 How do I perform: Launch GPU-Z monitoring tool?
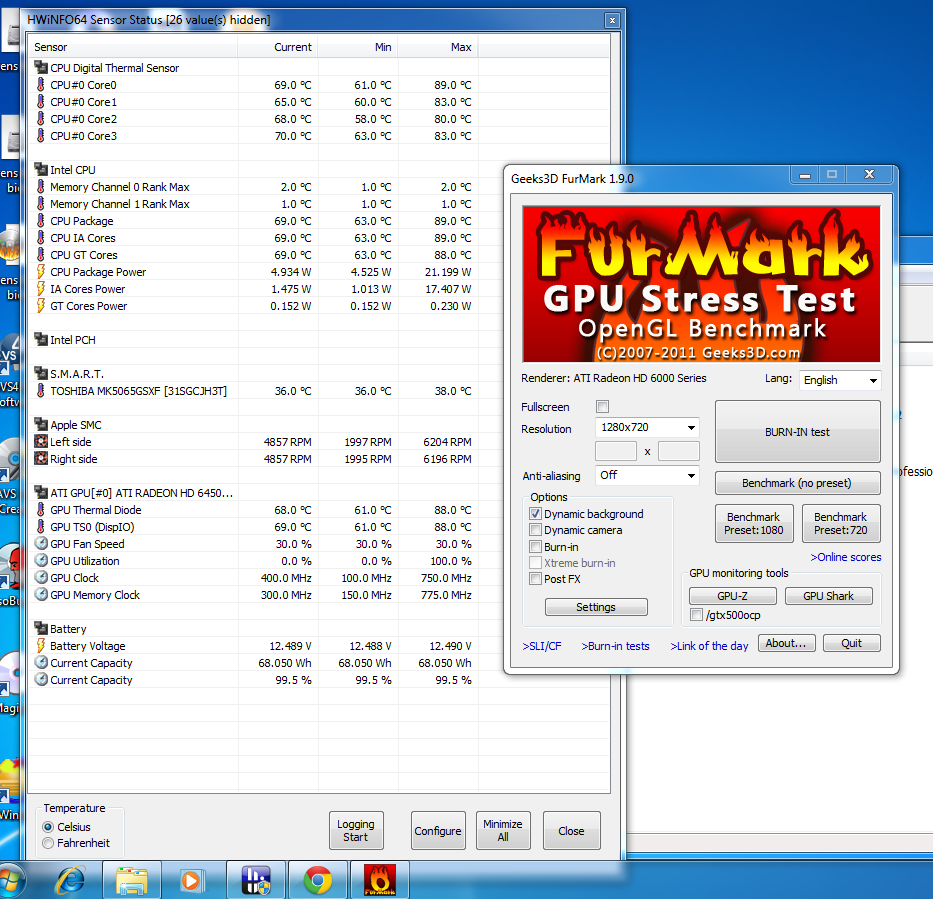[x=732, y=596]
